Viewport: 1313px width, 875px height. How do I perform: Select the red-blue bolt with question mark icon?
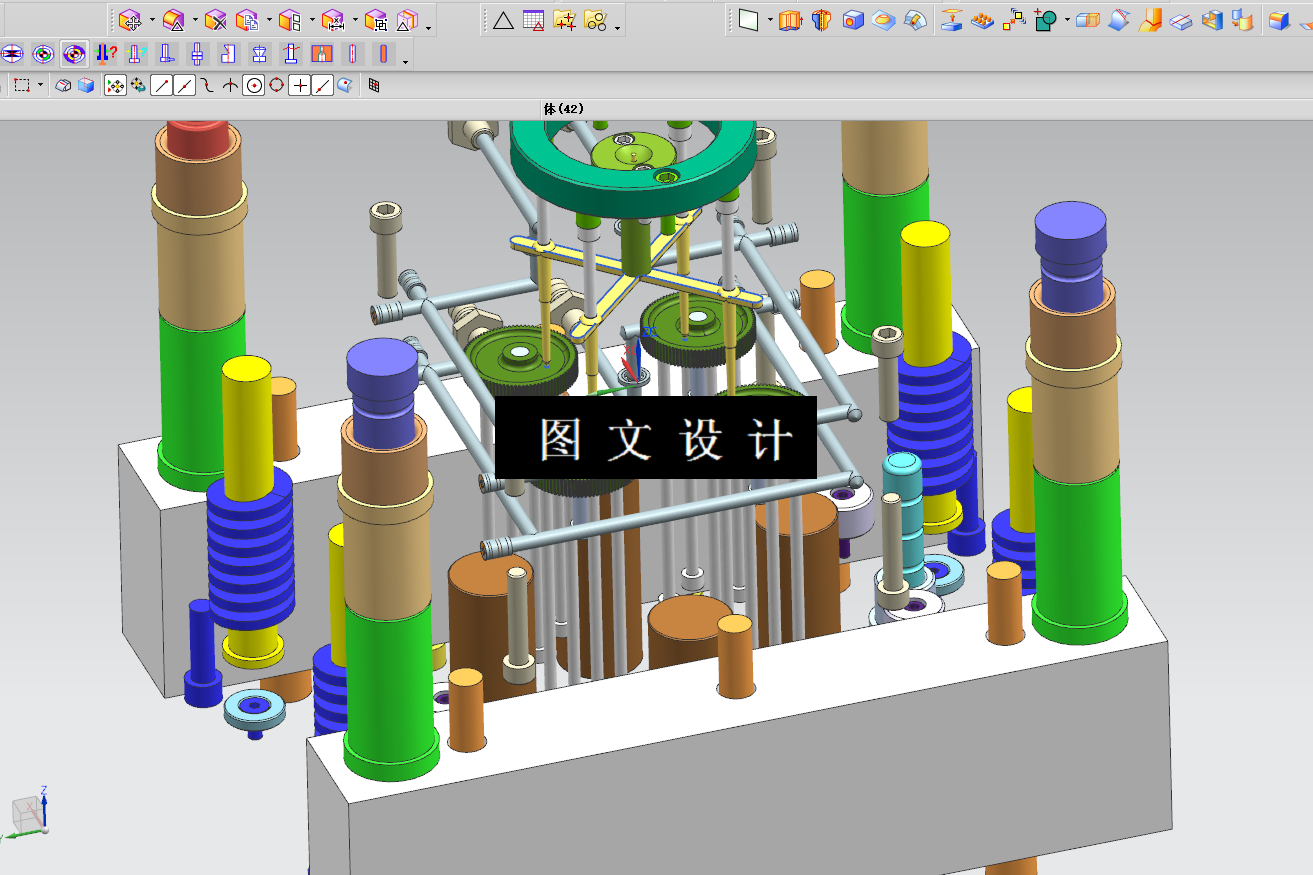[105, 54]
